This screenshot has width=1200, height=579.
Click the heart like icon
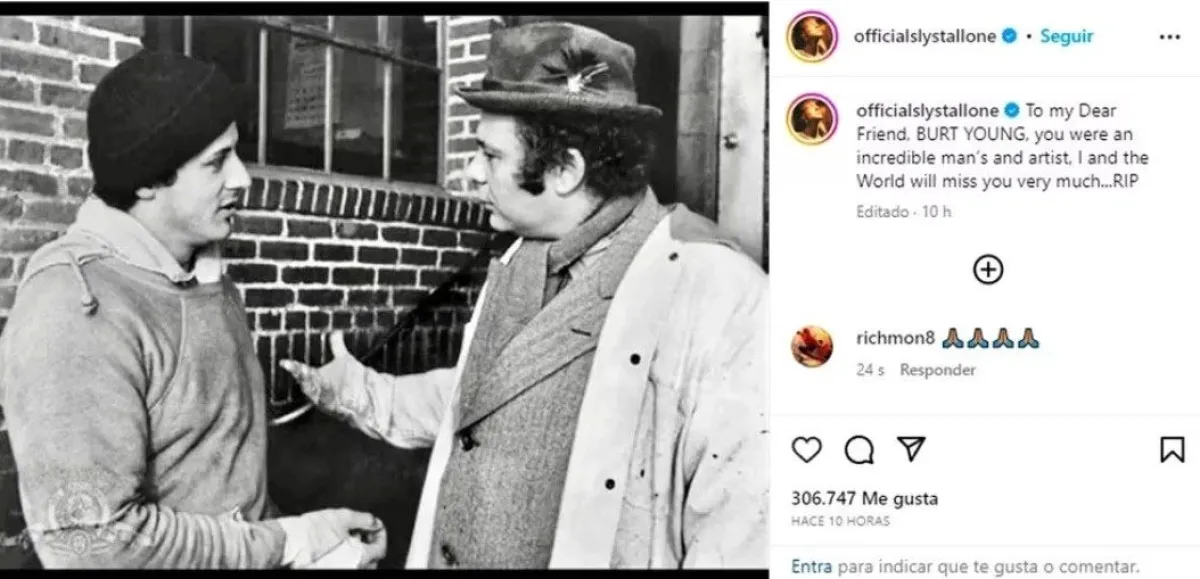click(x=806, y=450)
